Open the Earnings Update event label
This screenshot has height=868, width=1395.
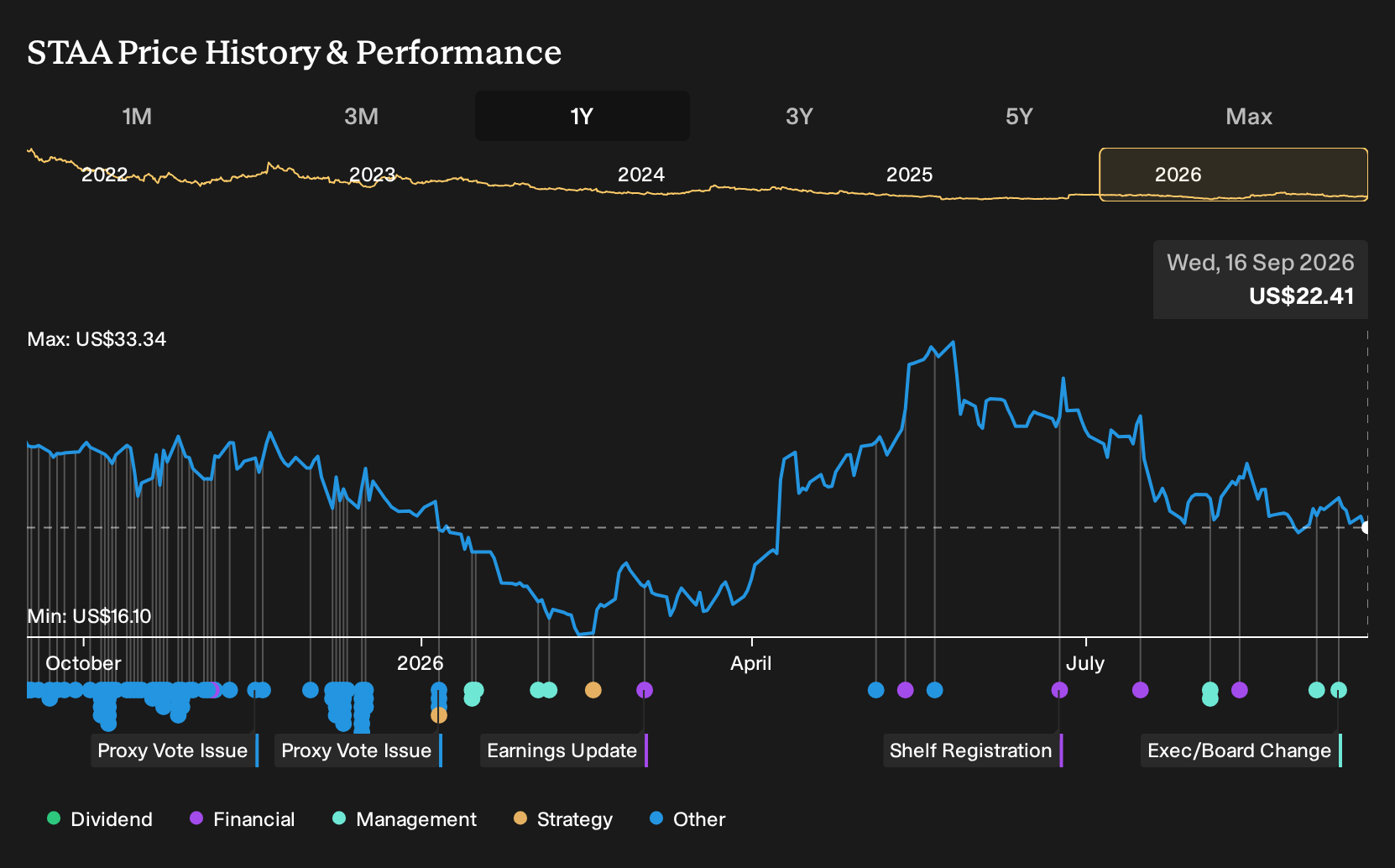coord(564,750)
